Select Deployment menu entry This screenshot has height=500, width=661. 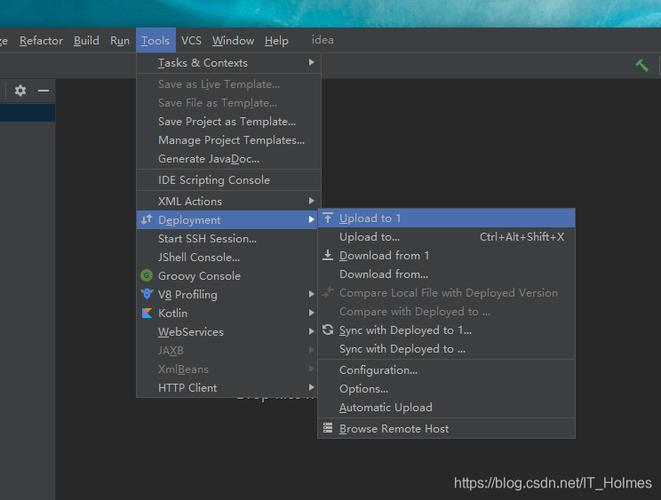click(227, 220)
